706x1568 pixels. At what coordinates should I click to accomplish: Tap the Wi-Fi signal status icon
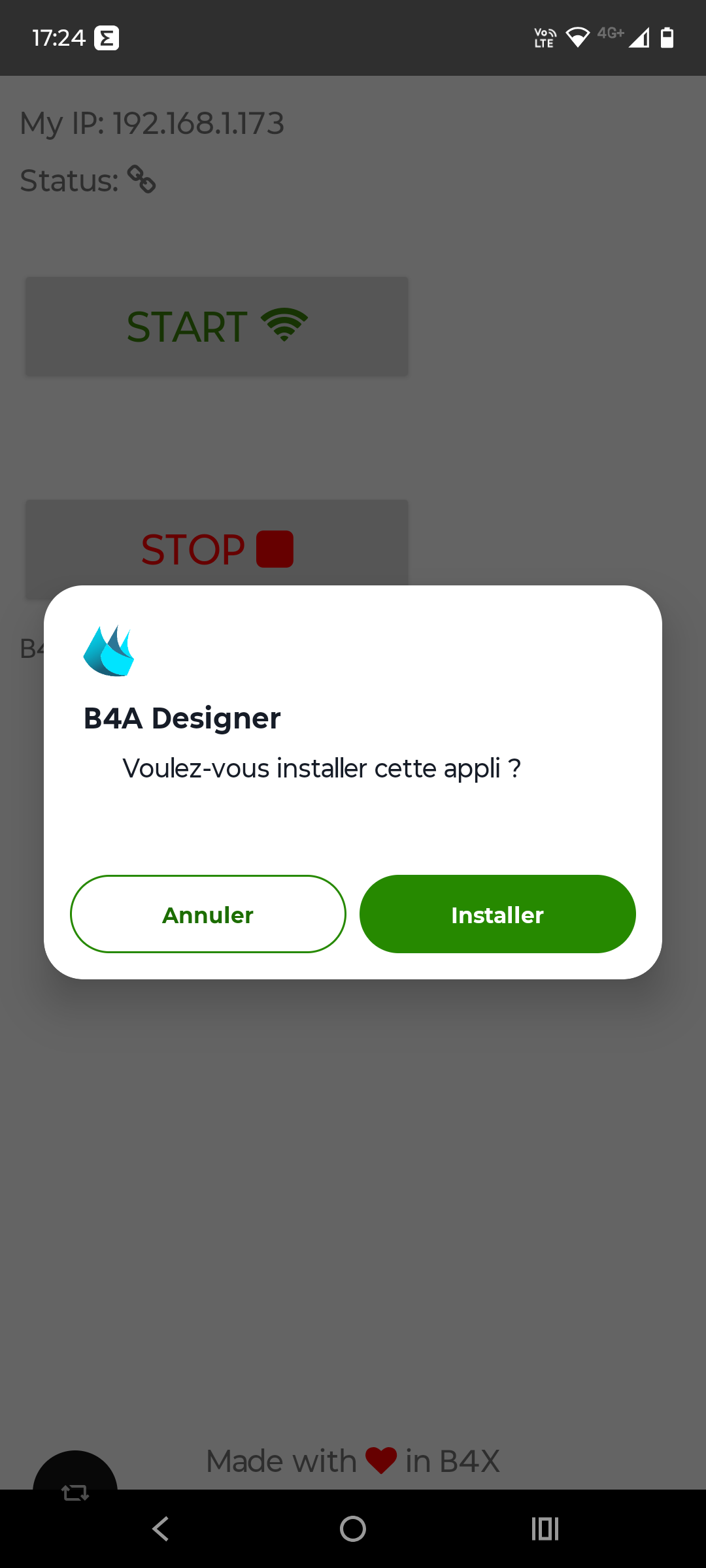(578, 37)
